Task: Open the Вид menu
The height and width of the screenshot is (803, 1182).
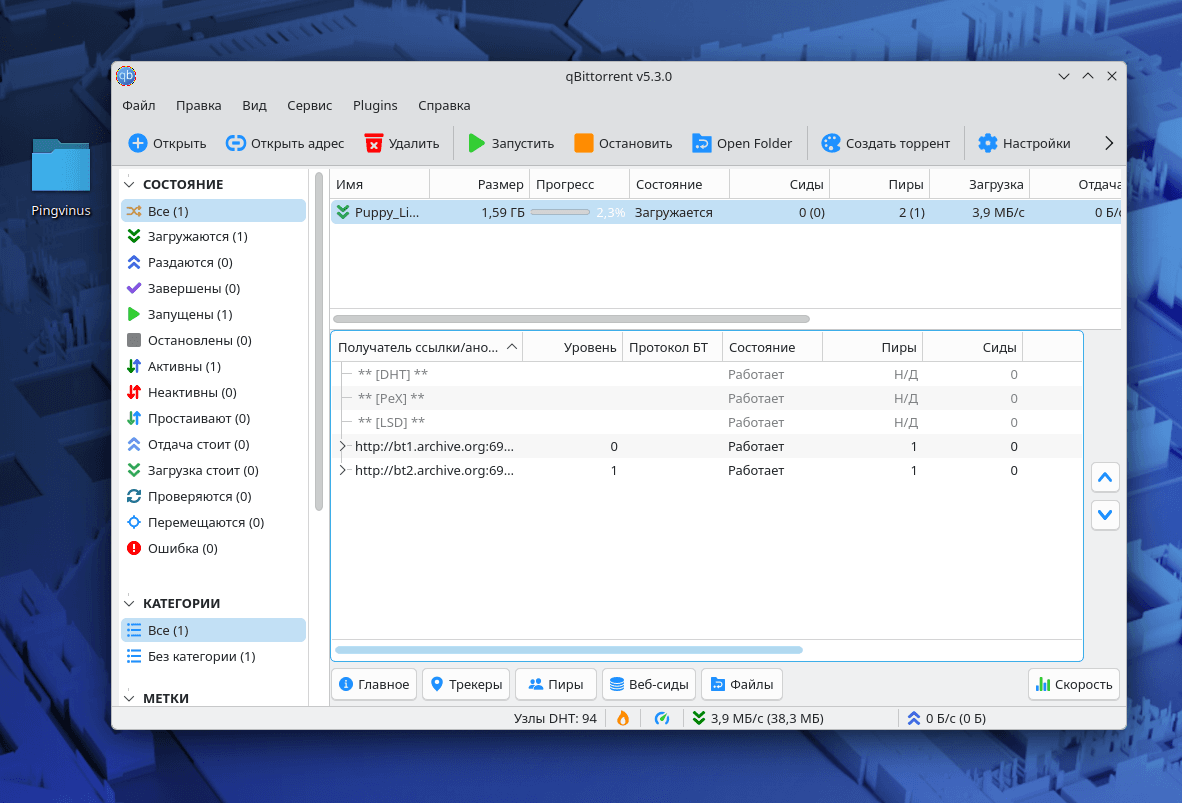Action: pyautogui.click(x=254, y=106)
